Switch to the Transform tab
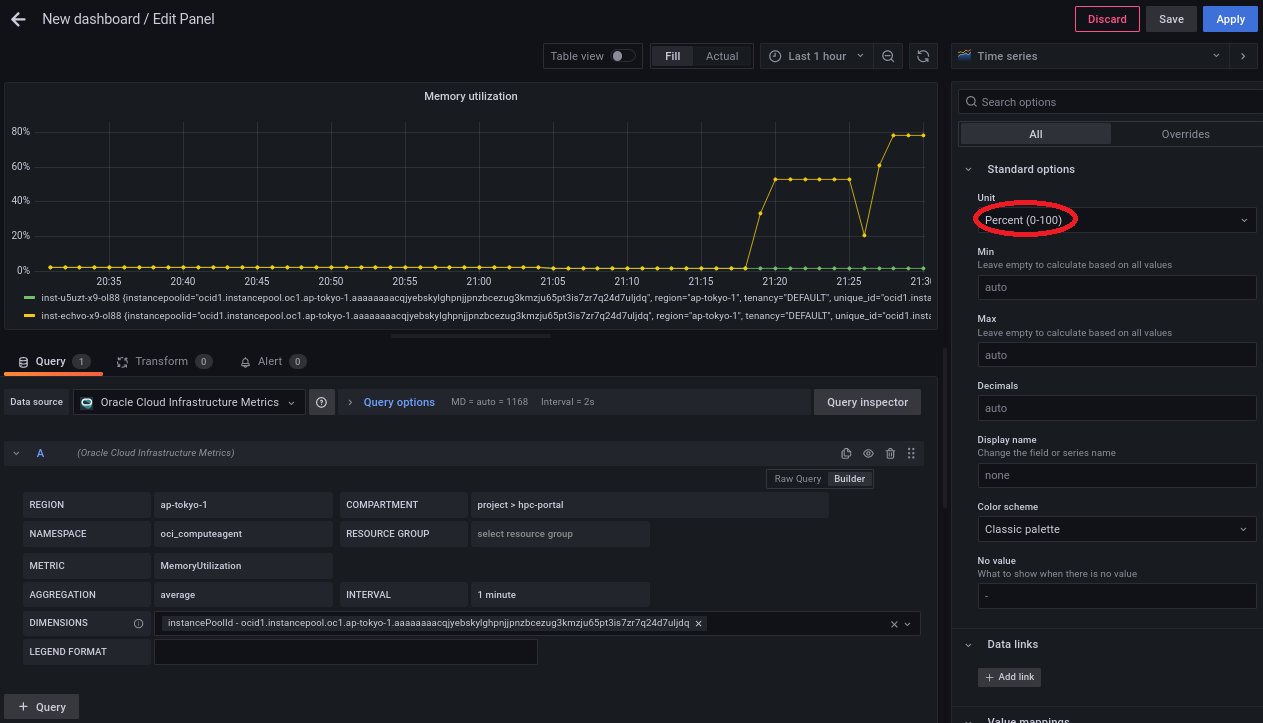1263x723 pixels. click(161, 361)
